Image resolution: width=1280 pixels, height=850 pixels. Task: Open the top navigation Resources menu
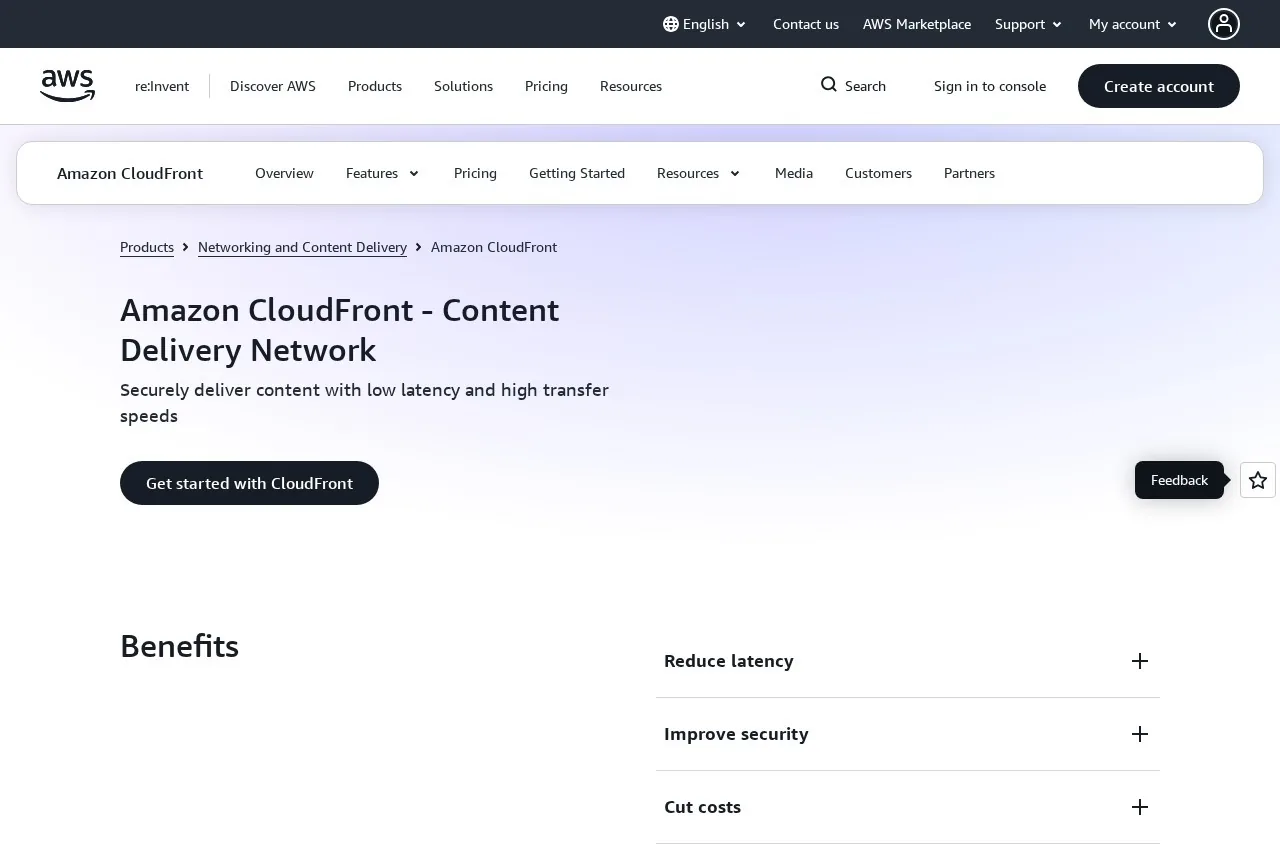pyautogui.click(x=631, y=86)
